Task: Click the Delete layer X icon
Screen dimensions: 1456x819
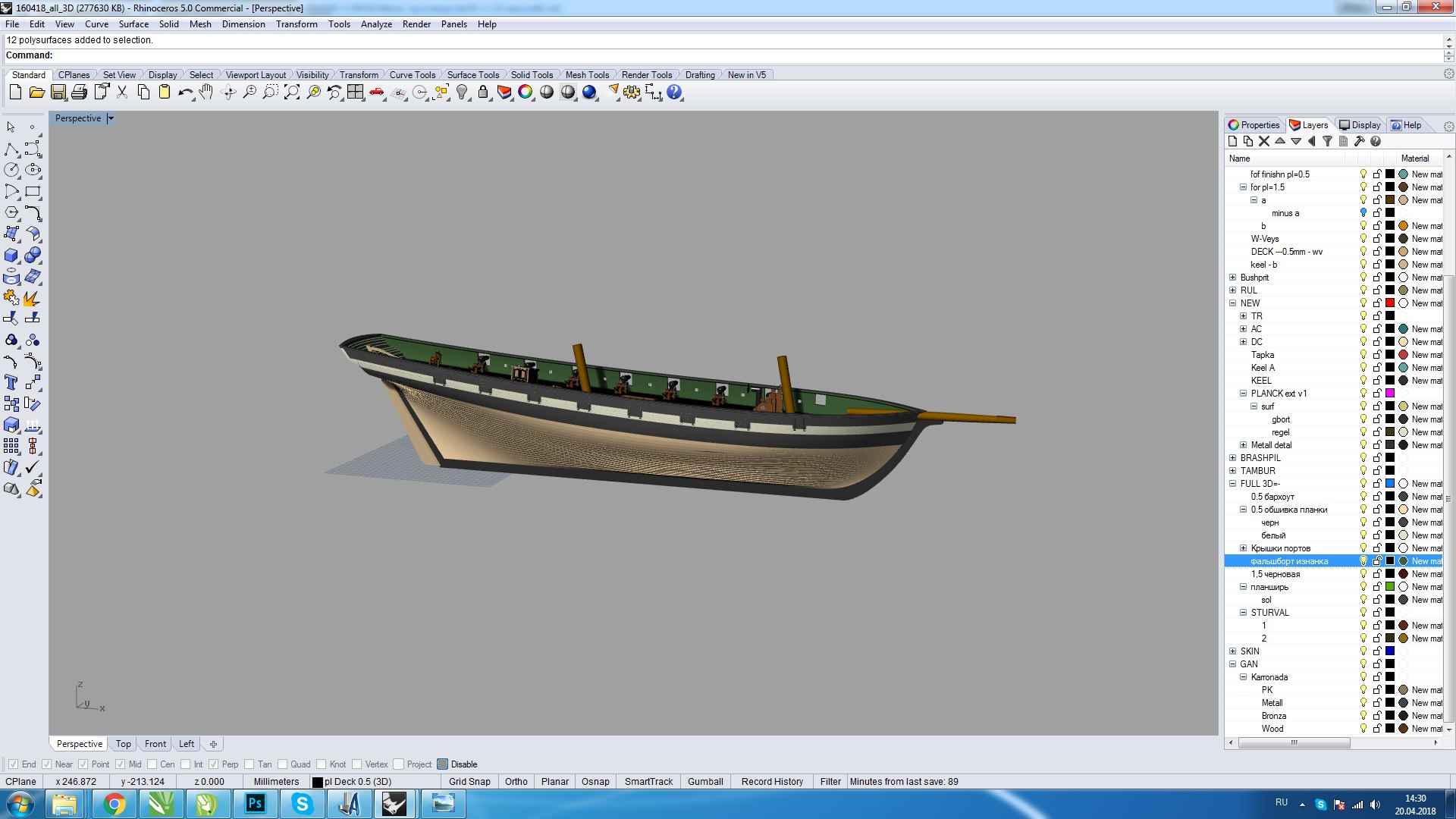Action: (1264, 141)
